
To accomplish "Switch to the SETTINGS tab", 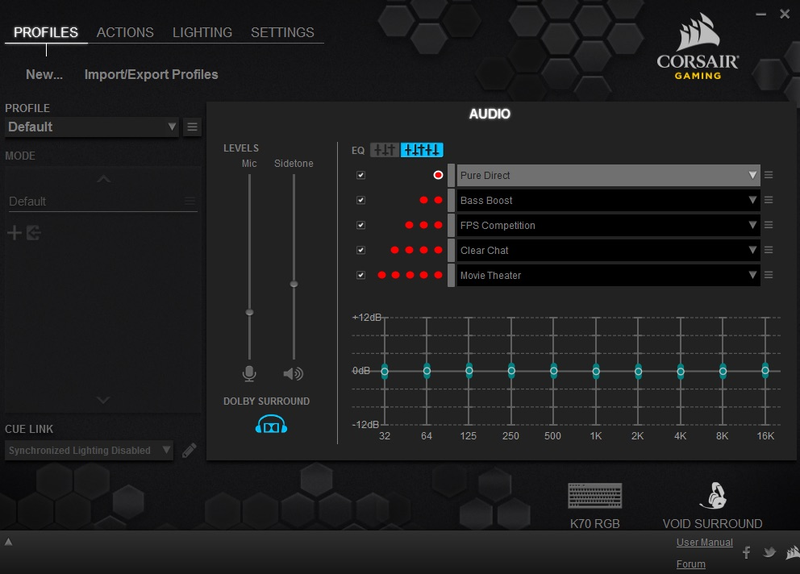I will coord(282,33).
